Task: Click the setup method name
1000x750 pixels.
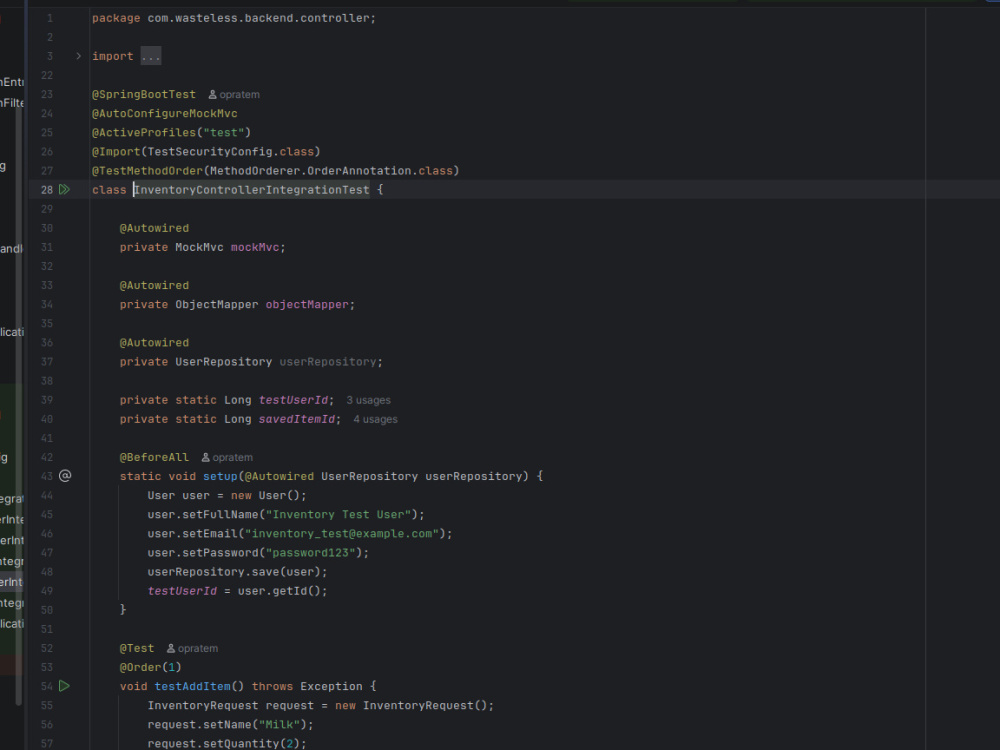Action: pyautogui.click(x=220, y=476)
